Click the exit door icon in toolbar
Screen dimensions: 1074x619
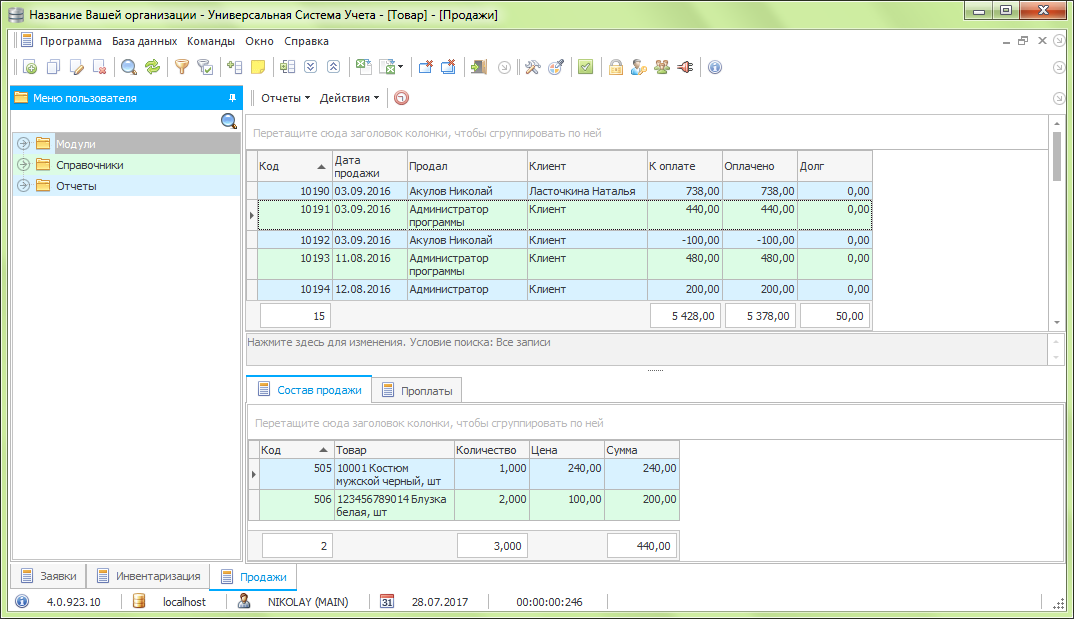point(479,67)
